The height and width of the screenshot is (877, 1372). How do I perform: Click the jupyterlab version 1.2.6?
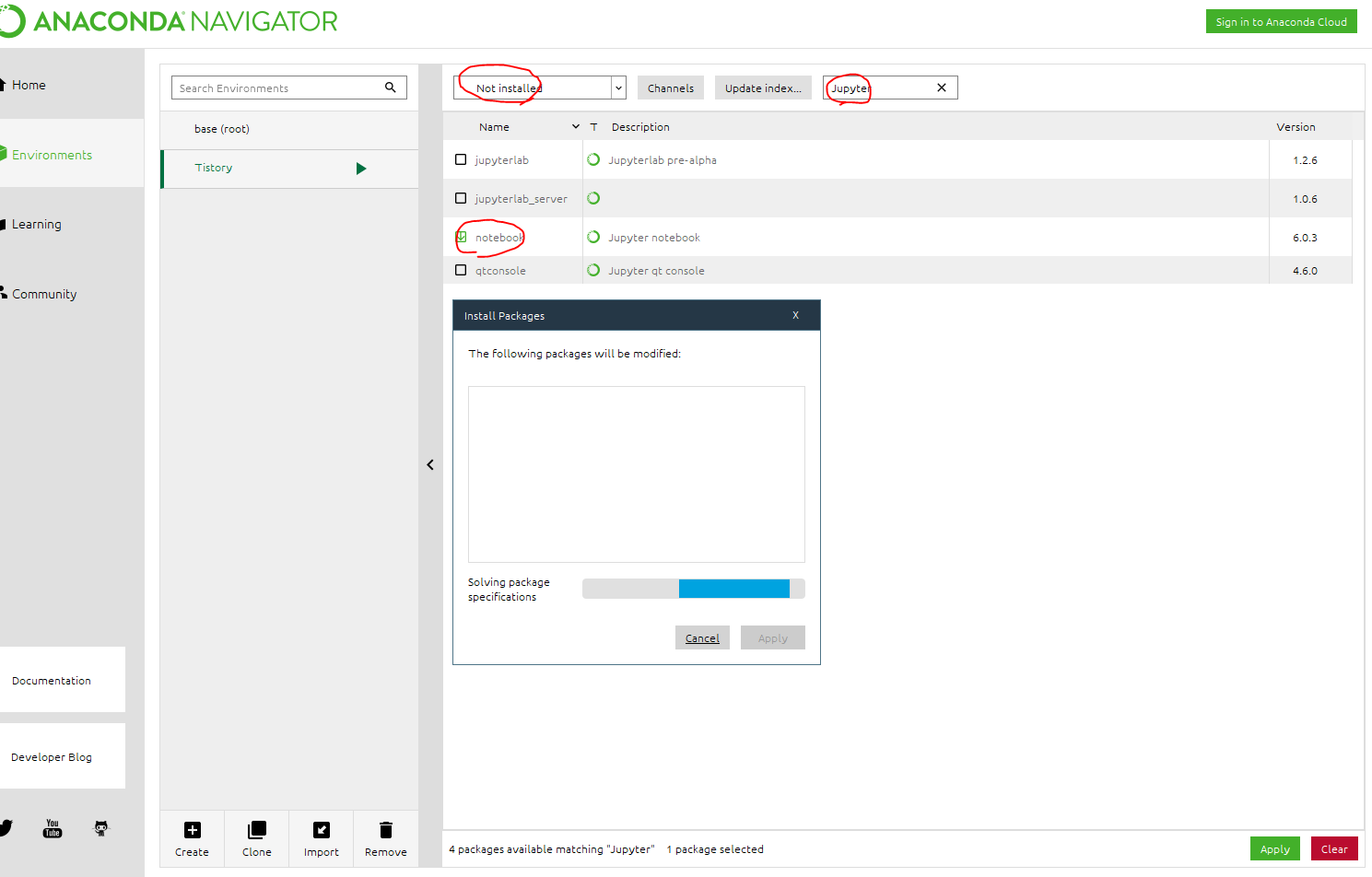[1305, 159]
